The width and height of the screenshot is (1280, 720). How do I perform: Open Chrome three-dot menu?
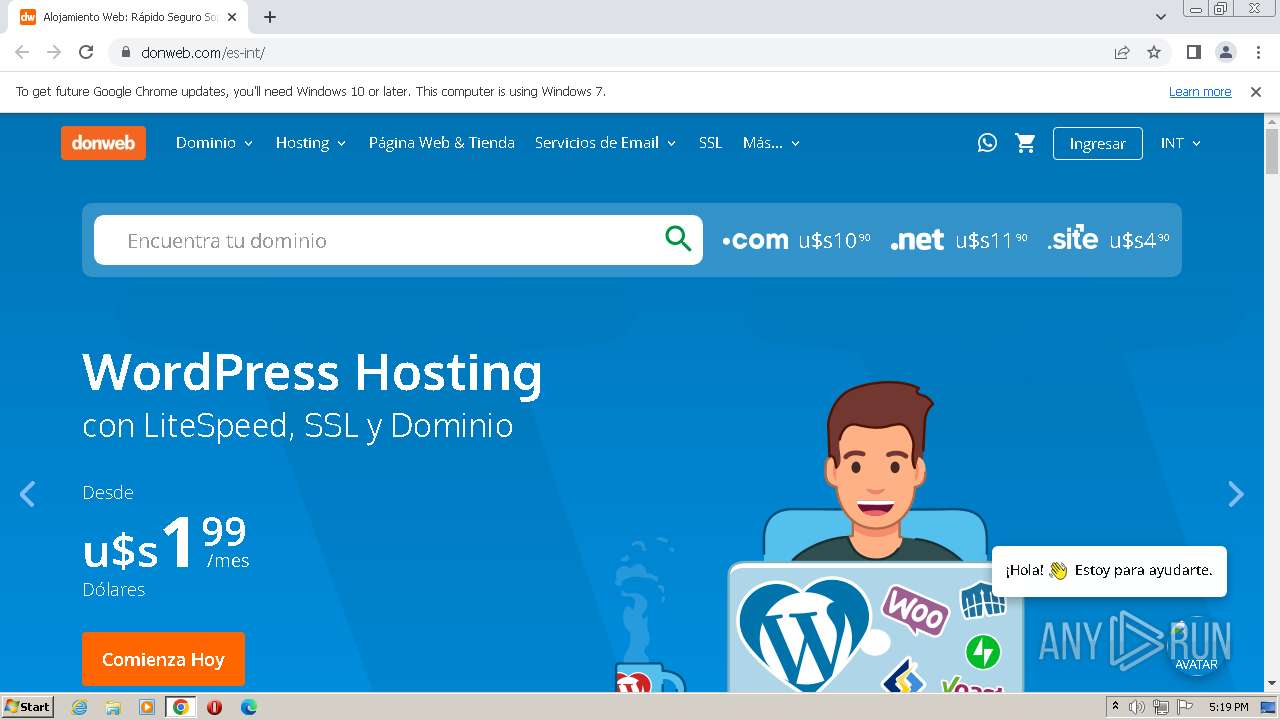click(x=1258, y=53)
